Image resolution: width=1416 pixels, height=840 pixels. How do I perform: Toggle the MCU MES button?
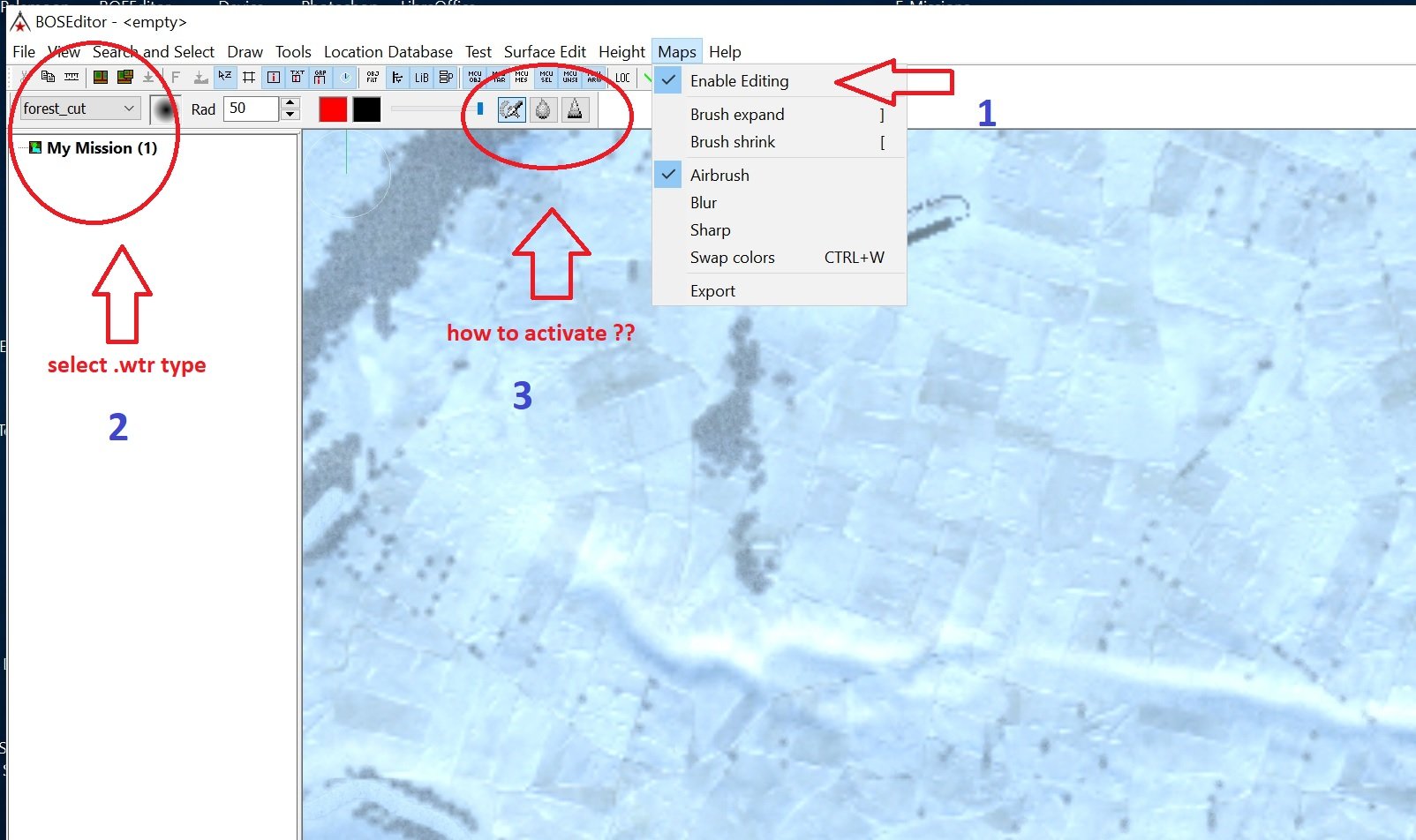coord(522,78)
